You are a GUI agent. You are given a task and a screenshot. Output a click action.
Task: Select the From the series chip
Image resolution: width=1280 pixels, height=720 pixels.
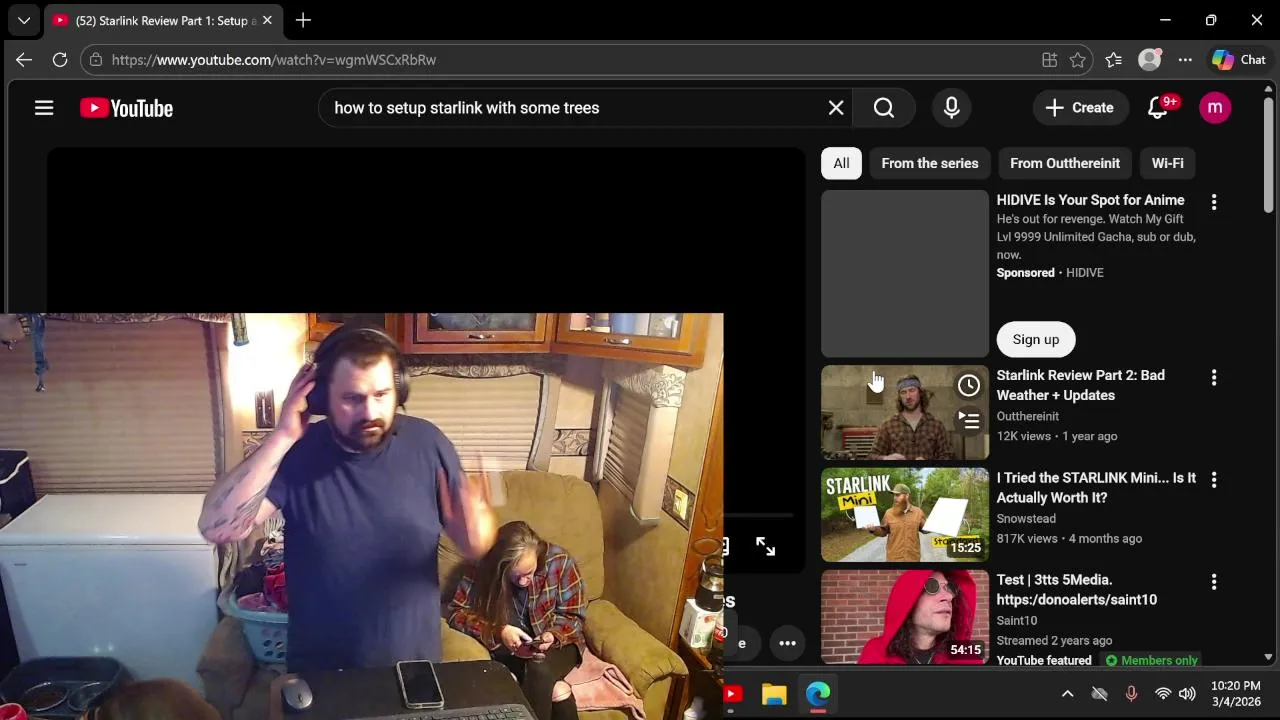click(x=930, y=163)
